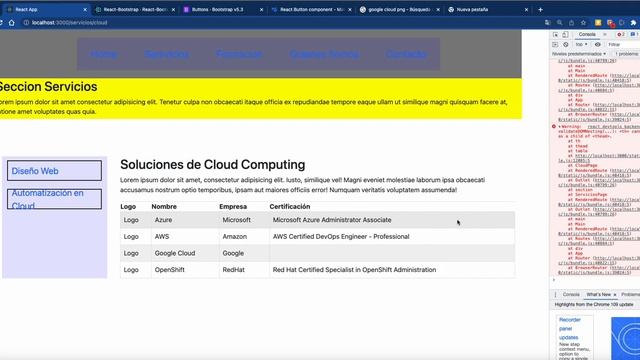The image size is (640, 360).
Task: Toggle DevTools device toolbar icon
Action: tap(565, 35)
